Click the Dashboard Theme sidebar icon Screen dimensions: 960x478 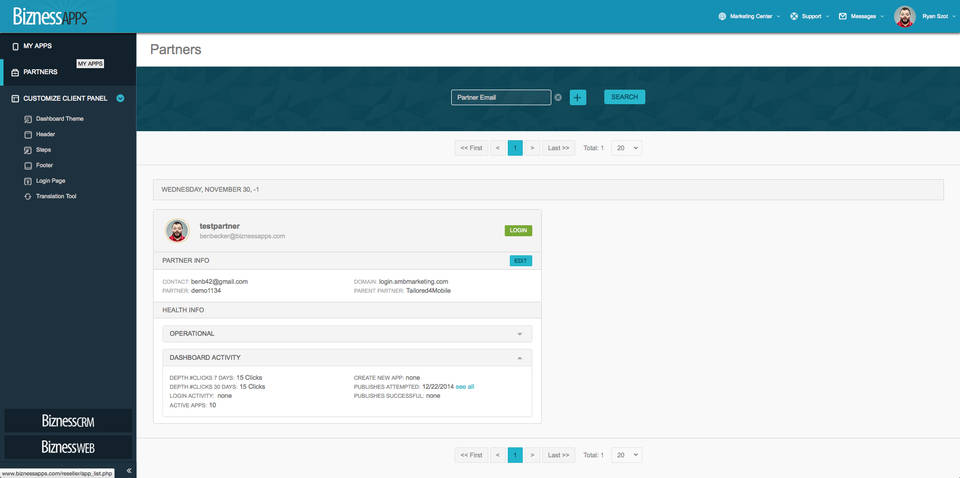tap(28, 119)
